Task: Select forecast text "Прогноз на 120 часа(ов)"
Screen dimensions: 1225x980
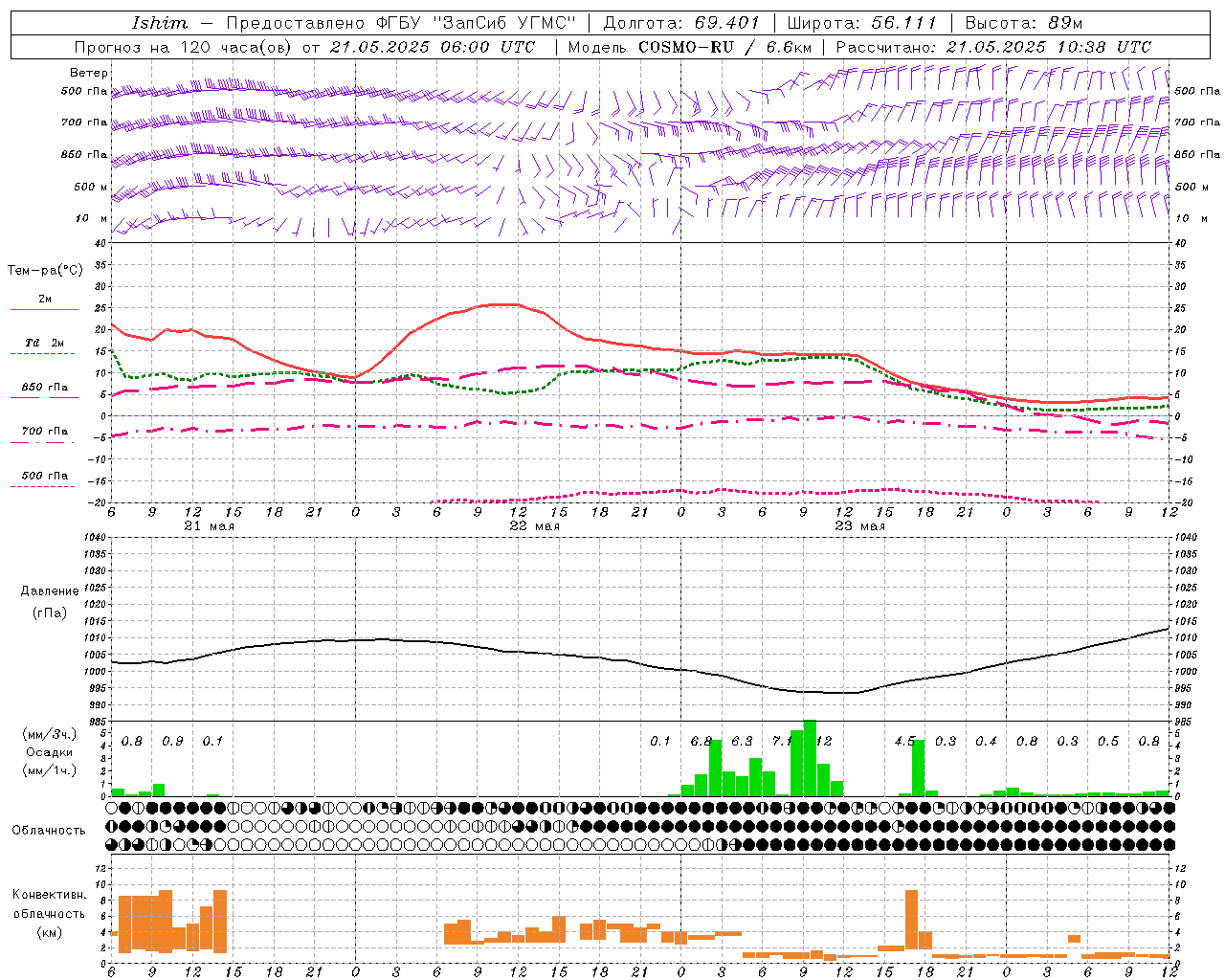Action: pos(185,47)
